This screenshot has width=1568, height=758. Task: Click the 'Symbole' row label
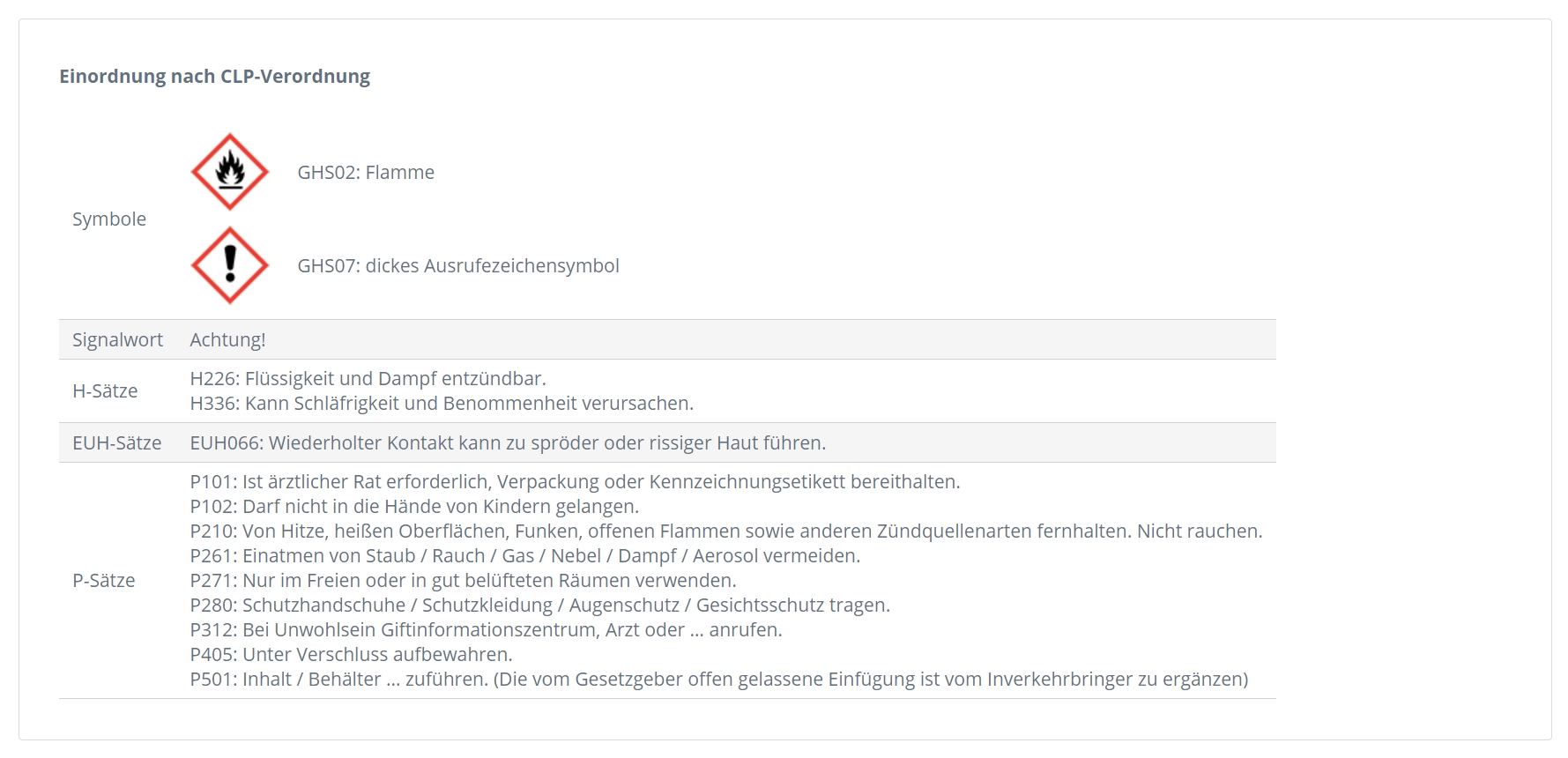[109, 219]
